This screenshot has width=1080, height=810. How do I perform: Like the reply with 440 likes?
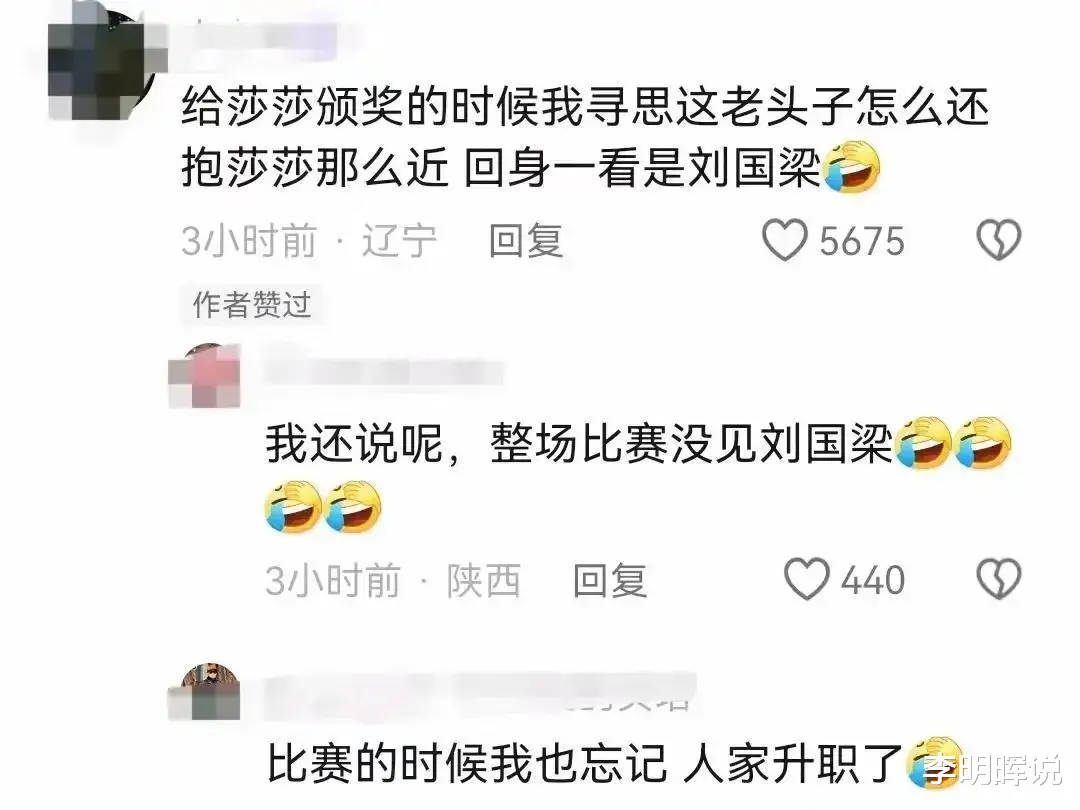click(x=807, y=579)
